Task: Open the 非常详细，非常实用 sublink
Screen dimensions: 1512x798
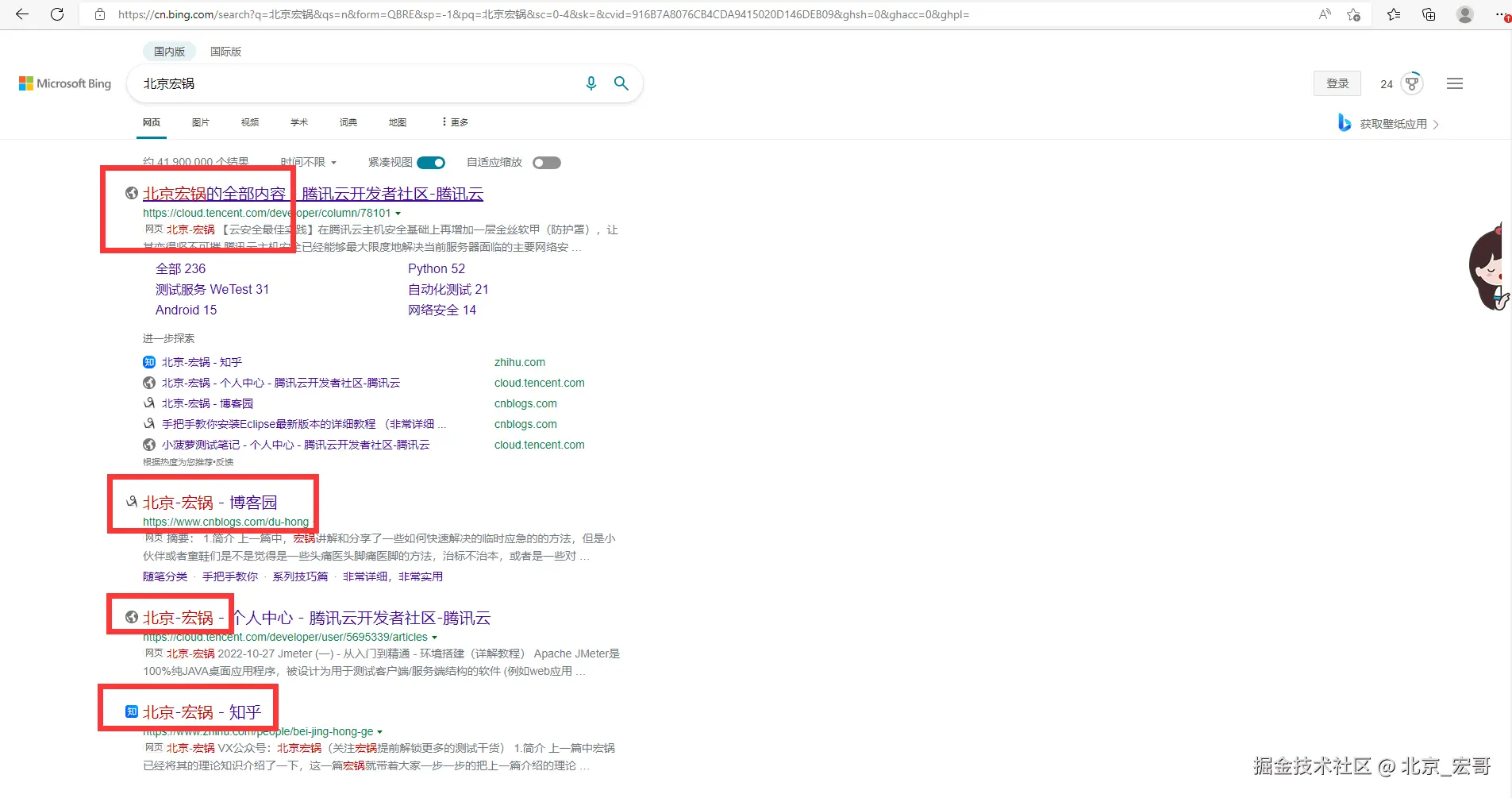Action: 393,576
